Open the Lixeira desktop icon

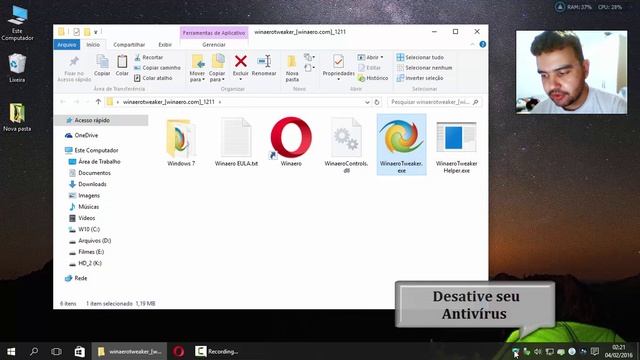[x=17, y=68]
